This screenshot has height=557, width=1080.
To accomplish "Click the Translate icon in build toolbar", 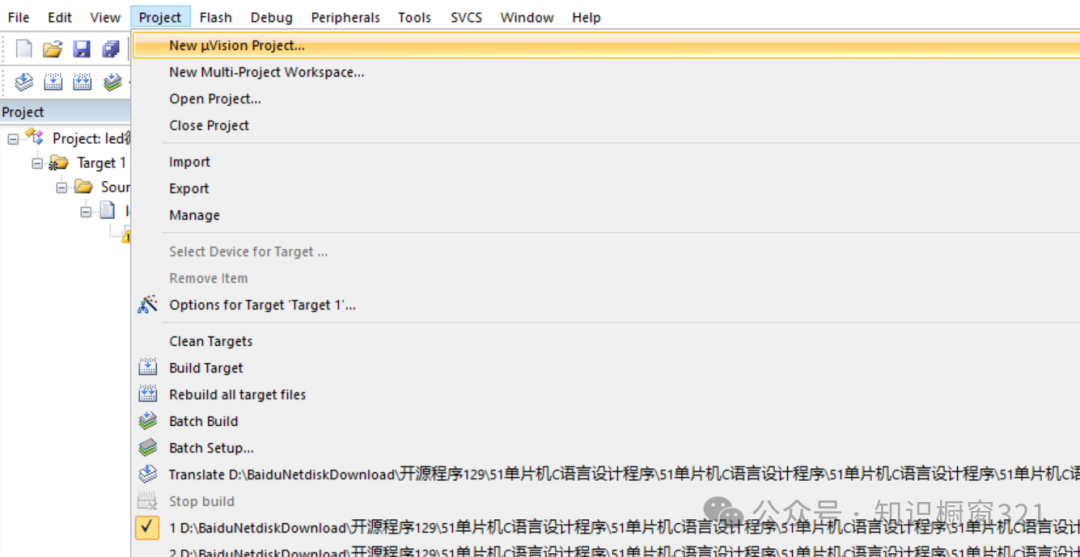I will 24,82.
